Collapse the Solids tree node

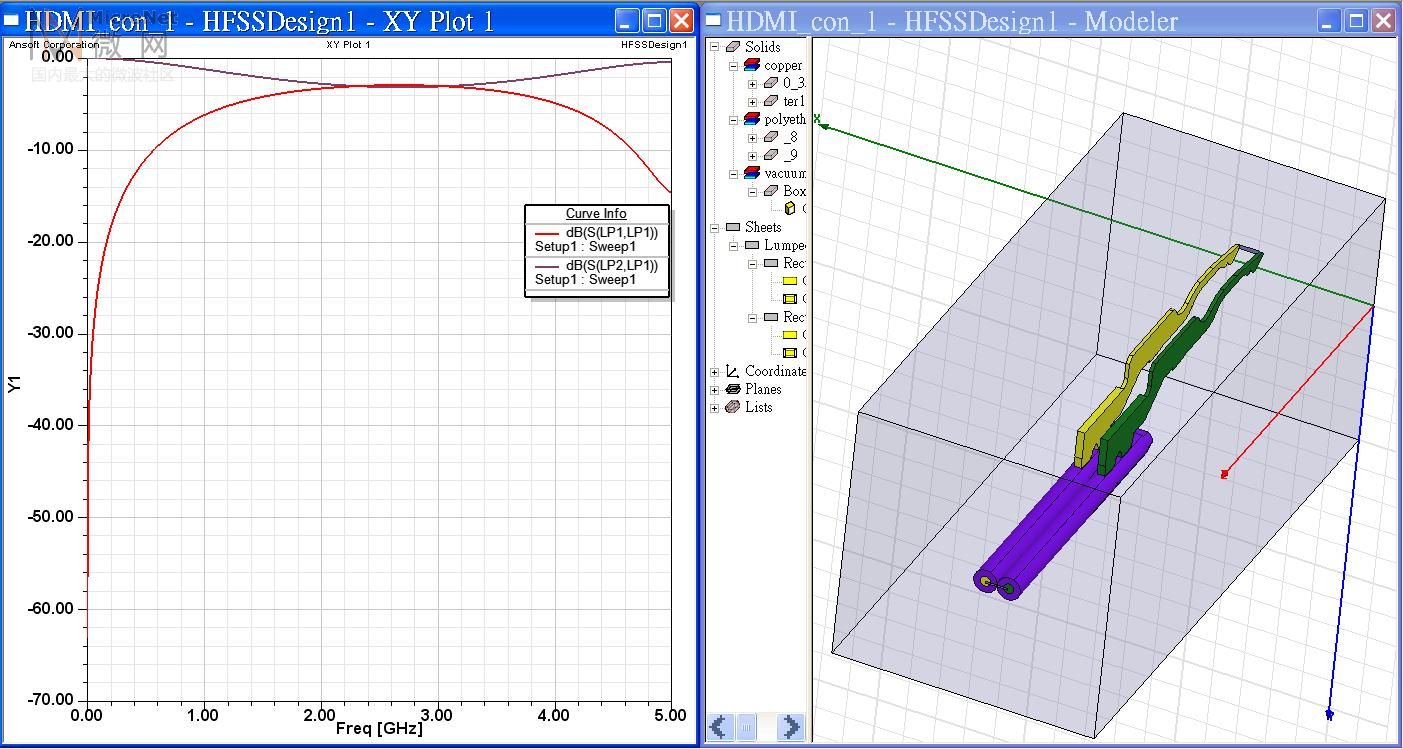[715, 47]
